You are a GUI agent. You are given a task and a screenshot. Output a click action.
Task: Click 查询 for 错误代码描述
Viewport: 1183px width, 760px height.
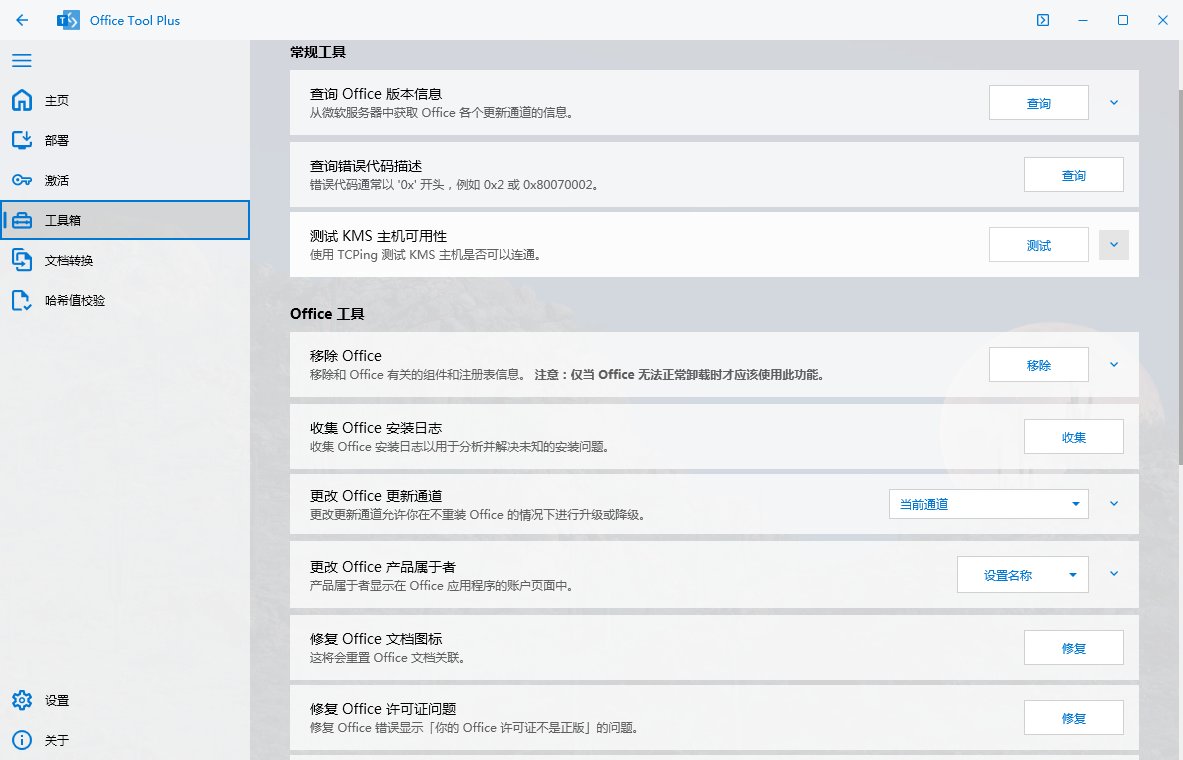[x=1073, y=175]
